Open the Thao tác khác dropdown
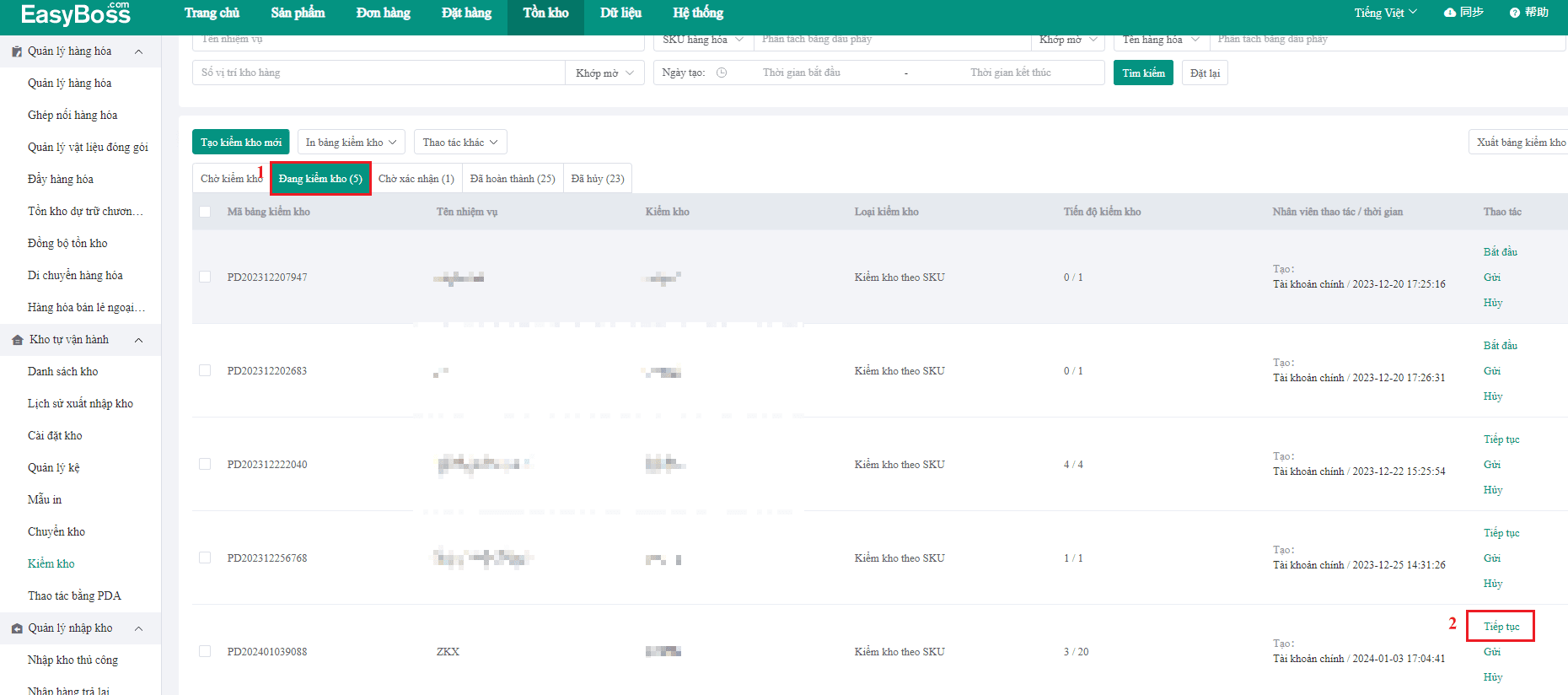Viewport: 1568px width, 695px height. [x=460, y=142]
